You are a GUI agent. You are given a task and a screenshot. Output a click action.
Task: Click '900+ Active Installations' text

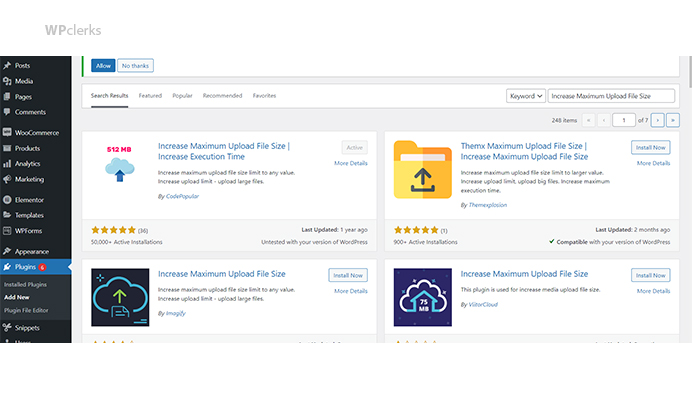click(x=425, y=242)
